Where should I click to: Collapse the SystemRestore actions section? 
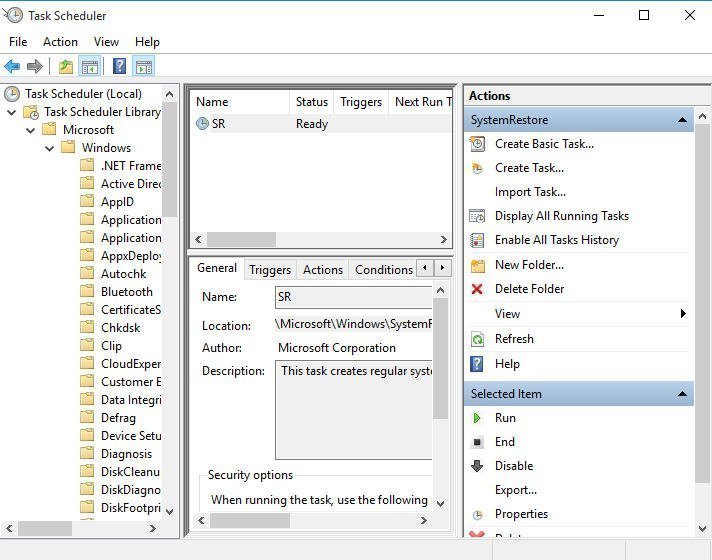(682, 120)
